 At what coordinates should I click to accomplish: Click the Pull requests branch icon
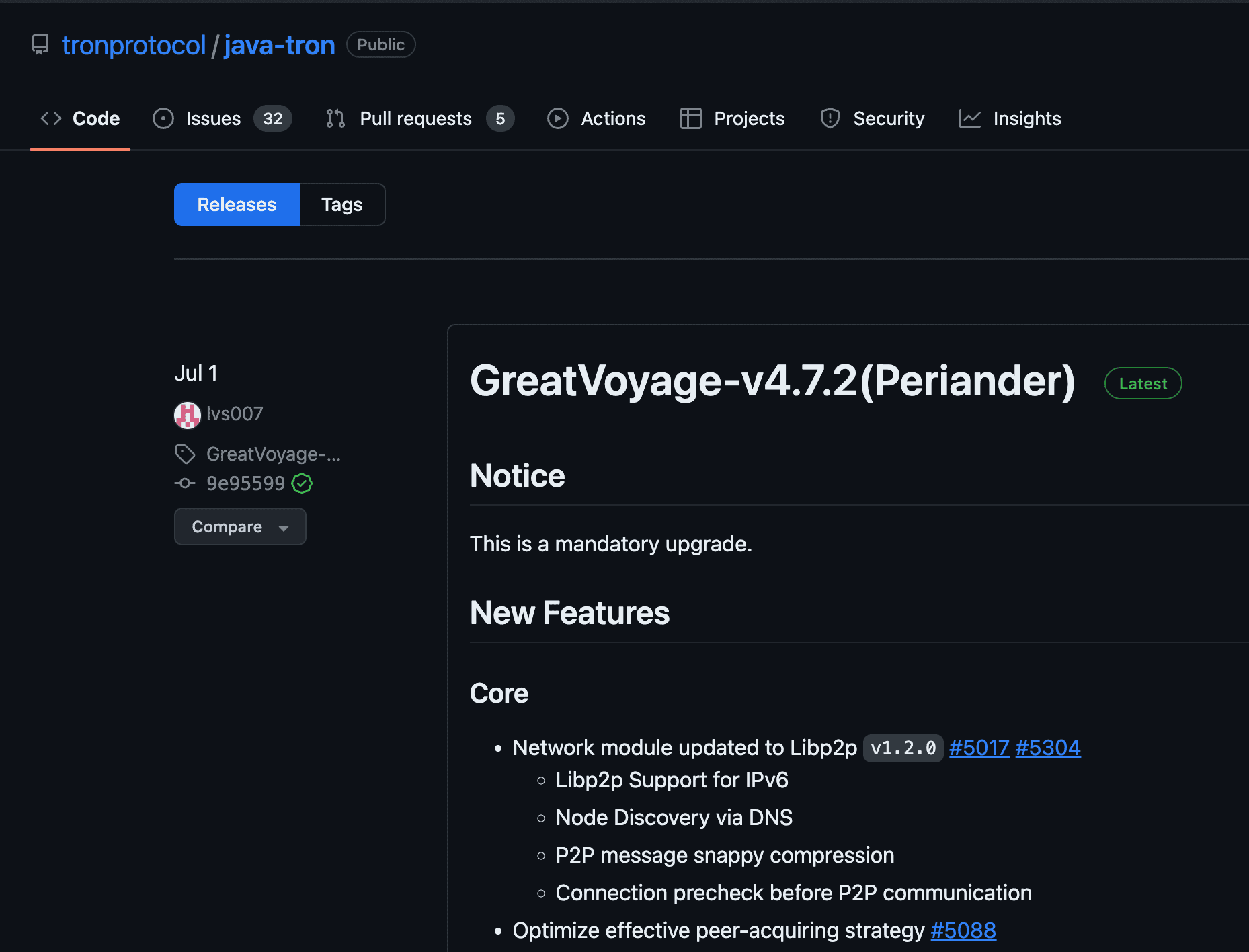[x=334, y=118]
